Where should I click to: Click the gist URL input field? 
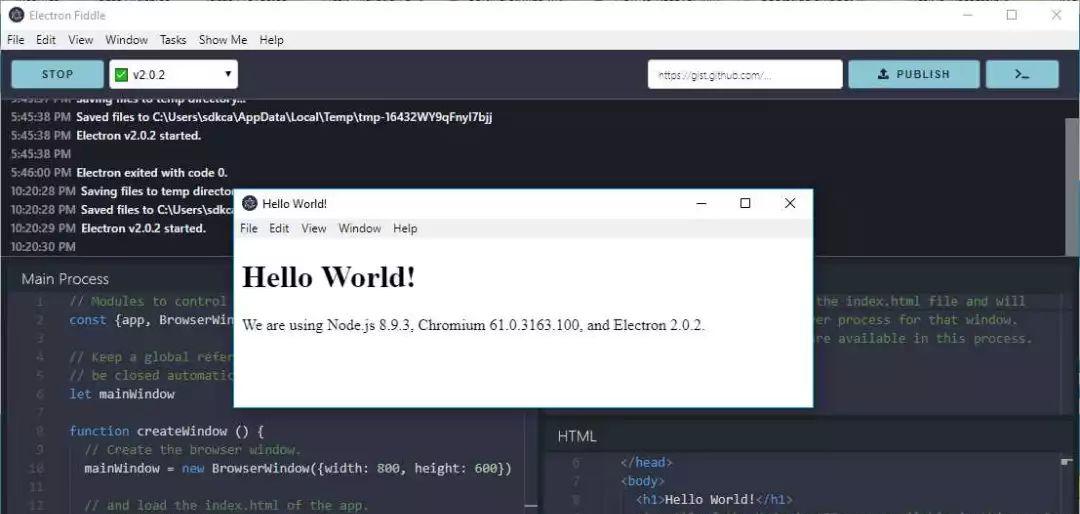point(745,74)
